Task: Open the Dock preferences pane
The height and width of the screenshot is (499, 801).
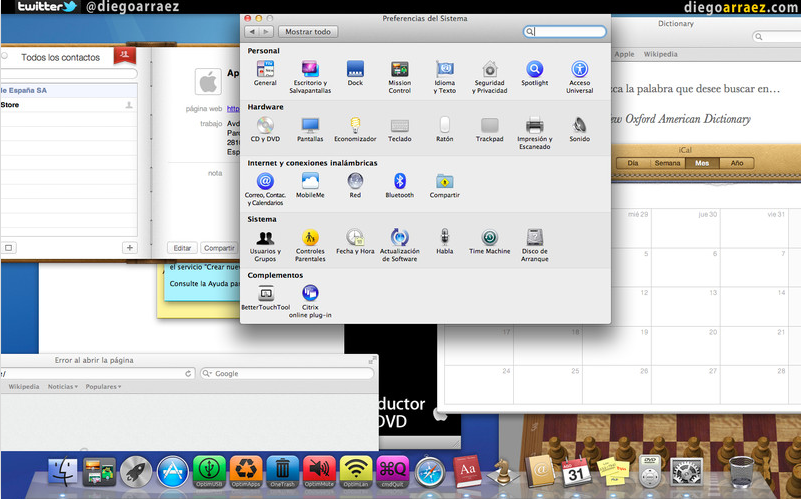Action: point(355,73)
